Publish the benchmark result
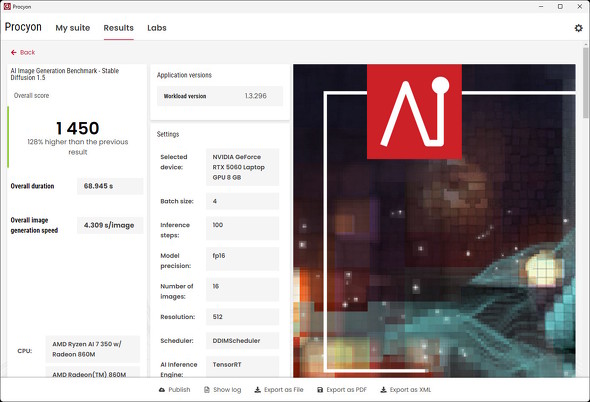The height and width of the screenshot is (402, 590). (175, 390)
